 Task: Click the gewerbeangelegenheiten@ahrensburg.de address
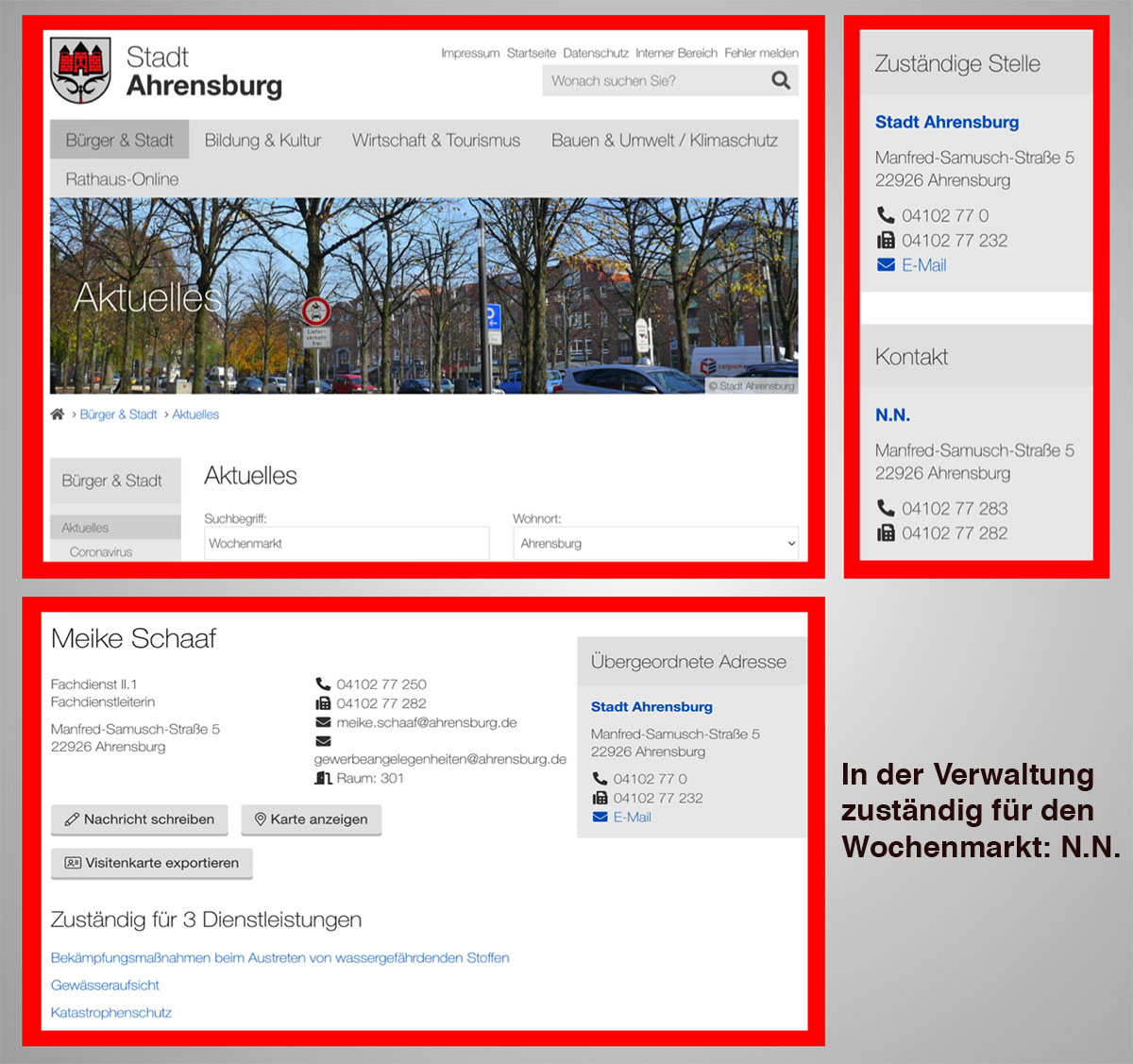pyautogui.click(x=440, y=759)
